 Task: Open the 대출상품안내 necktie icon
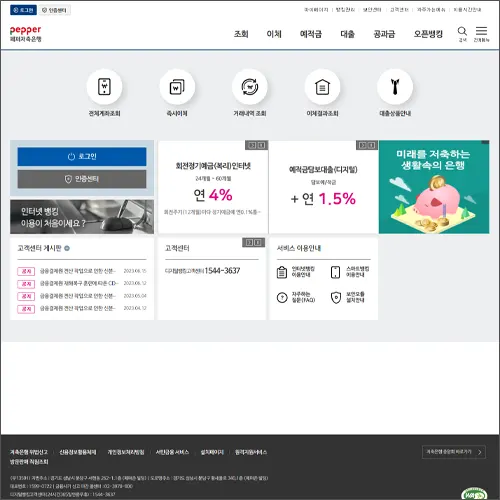point(395,87)
